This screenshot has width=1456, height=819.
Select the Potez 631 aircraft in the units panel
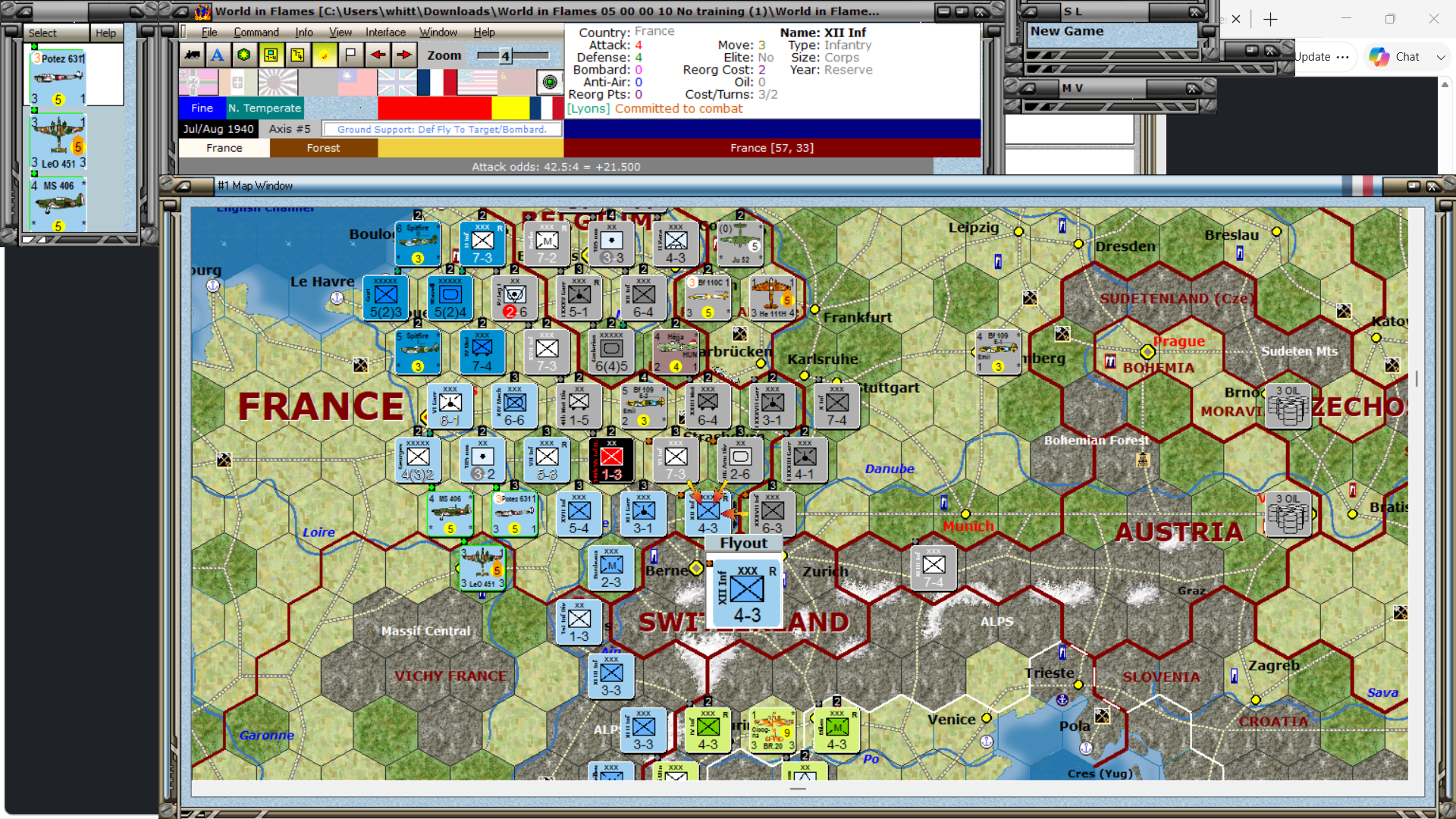point(58,78)
